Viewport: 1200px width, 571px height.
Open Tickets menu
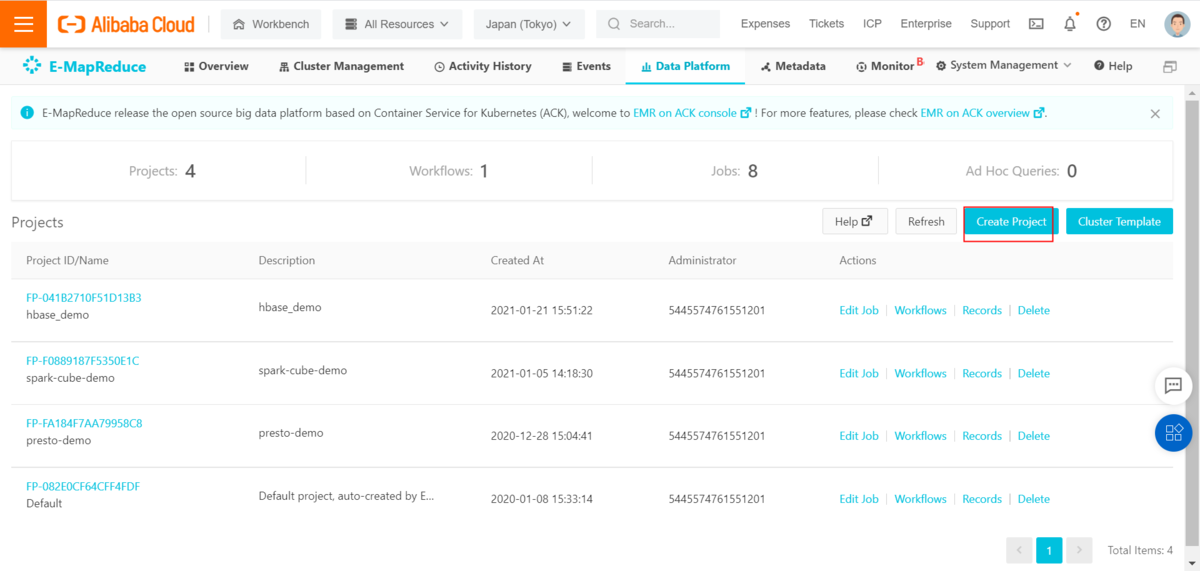point(826,24)
